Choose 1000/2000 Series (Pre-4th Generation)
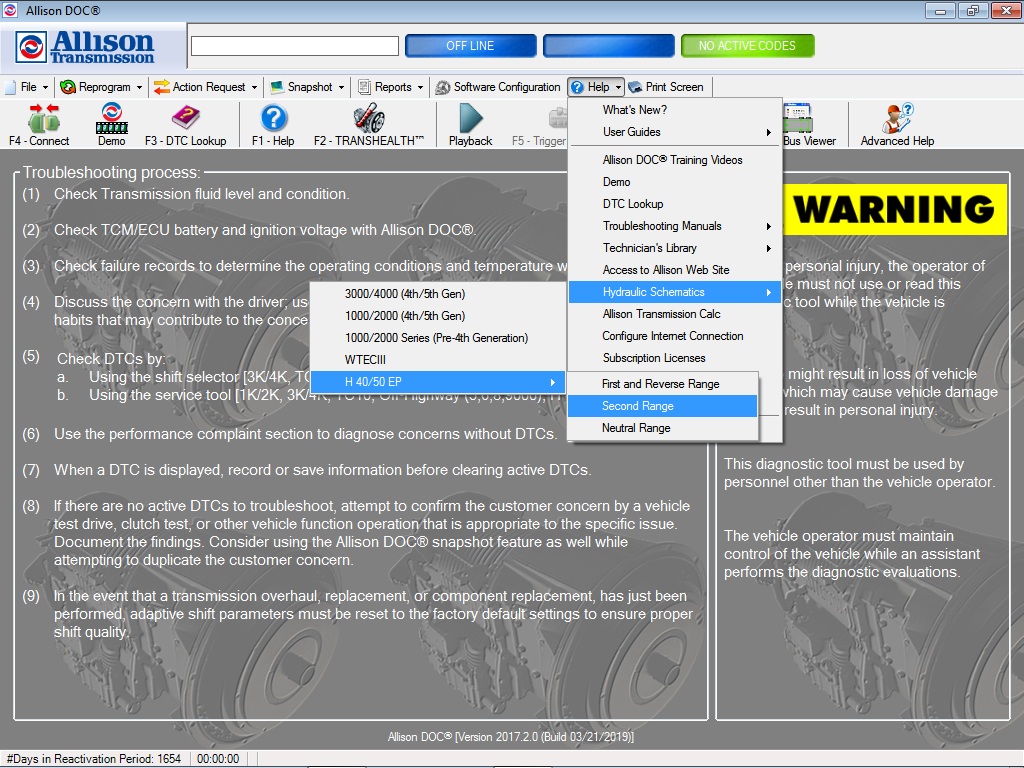Image resolution: width=1024 pixels, height=768 pixels. (x=437, y=338)
